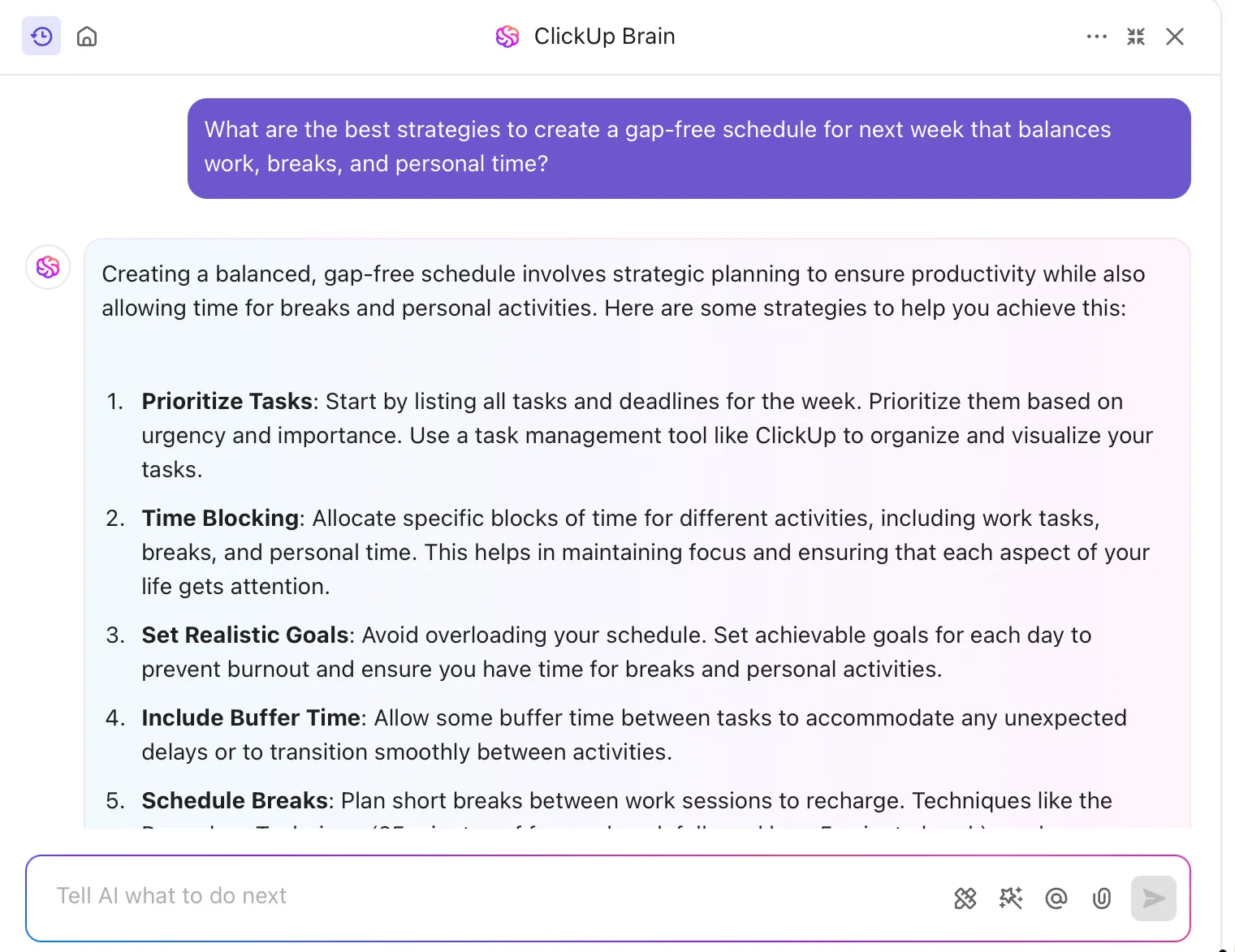Click the Brain avatar beside the response
Screen dimensions: 1235x952
coord(48,267)
